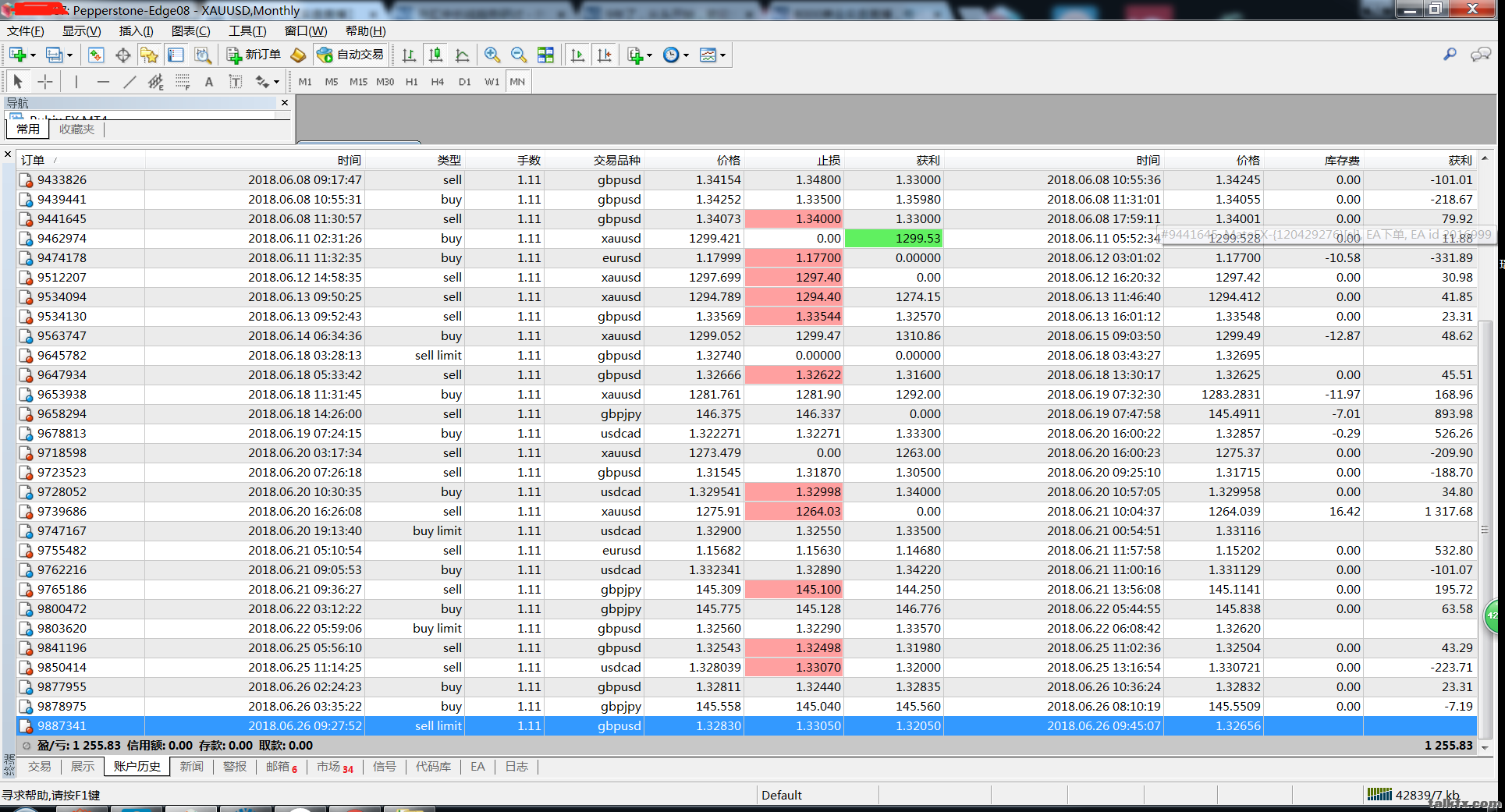1505x812 pixels.
Task: Select the text A tool
Action: [209, 81]
